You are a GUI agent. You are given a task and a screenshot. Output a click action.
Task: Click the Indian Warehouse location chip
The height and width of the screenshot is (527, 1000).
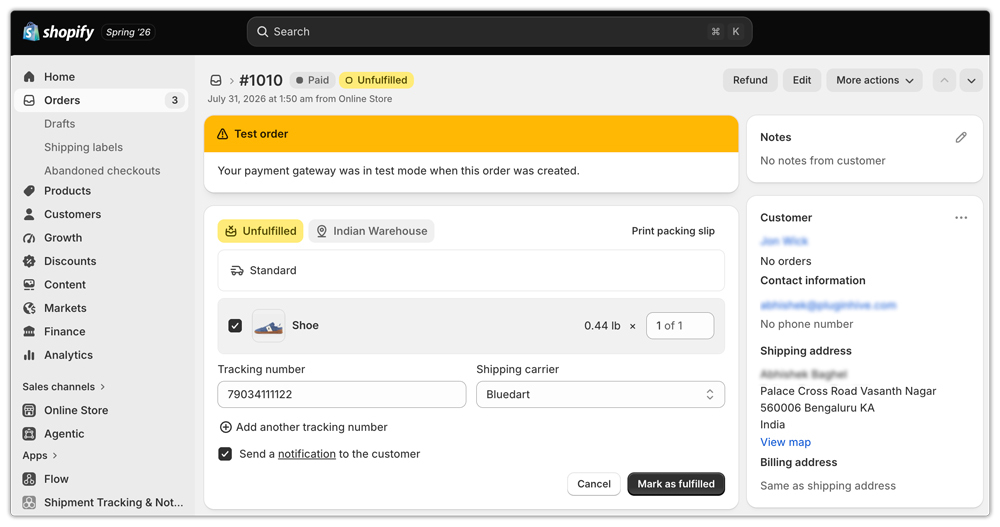372,231
